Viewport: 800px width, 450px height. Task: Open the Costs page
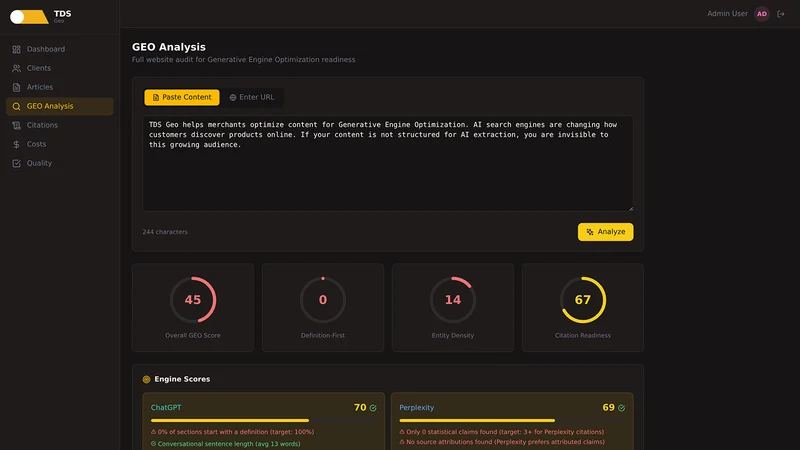pyautogui.click(x=60, y=144)
